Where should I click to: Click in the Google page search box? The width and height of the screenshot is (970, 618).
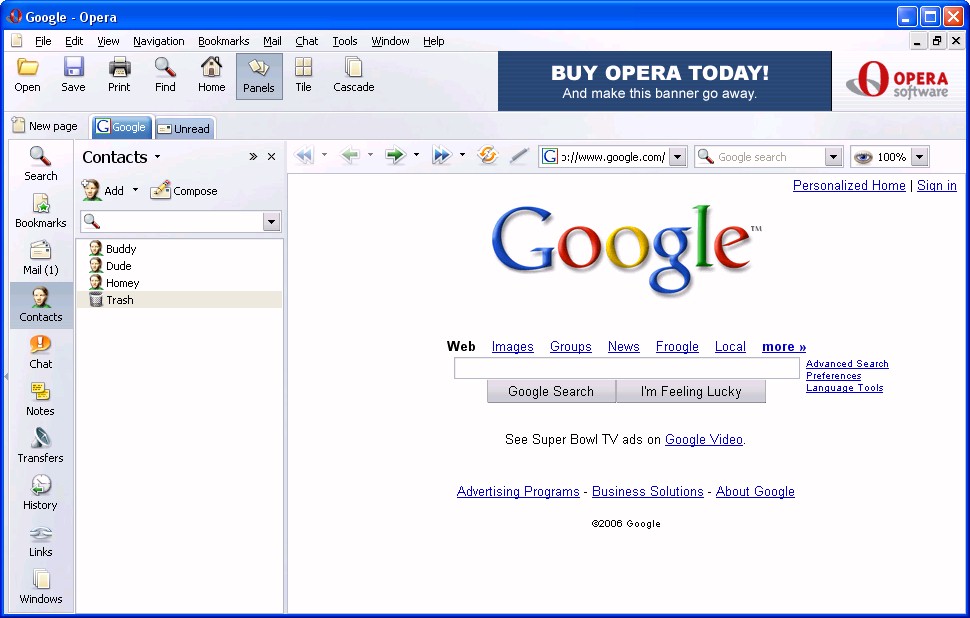[627, 368]
